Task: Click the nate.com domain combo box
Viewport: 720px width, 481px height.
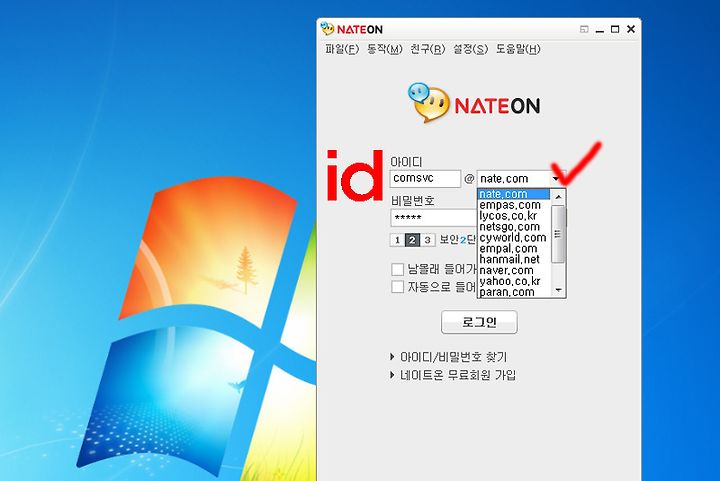Action: (521, 179)
